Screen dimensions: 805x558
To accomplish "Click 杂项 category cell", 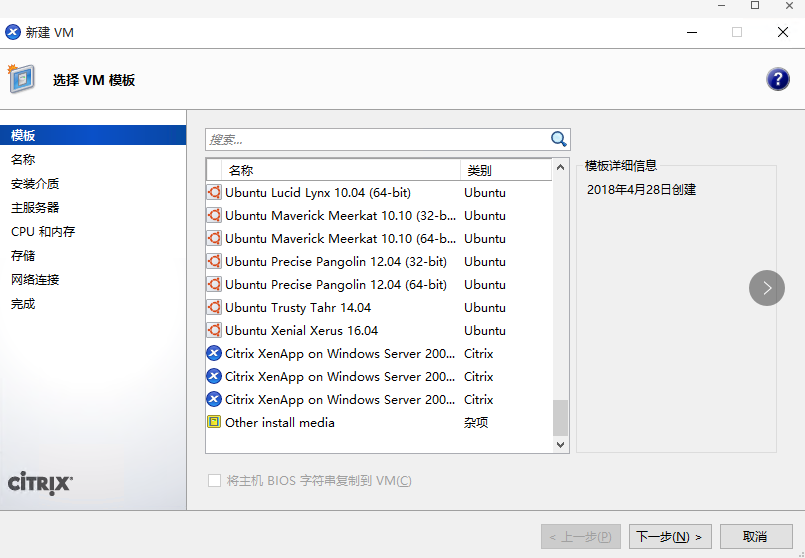I will click(476, 422).
